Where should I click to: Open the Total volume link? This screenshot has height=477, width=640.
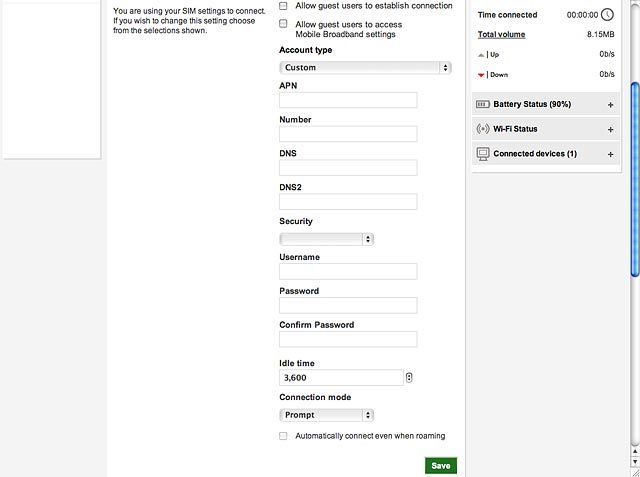coord(501,35)
